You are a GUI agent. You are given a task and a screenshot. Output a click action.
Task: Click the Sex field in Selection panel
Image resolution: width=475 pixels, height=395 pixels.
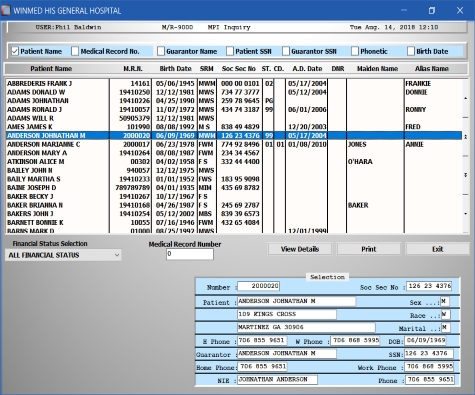coord(445,302)
